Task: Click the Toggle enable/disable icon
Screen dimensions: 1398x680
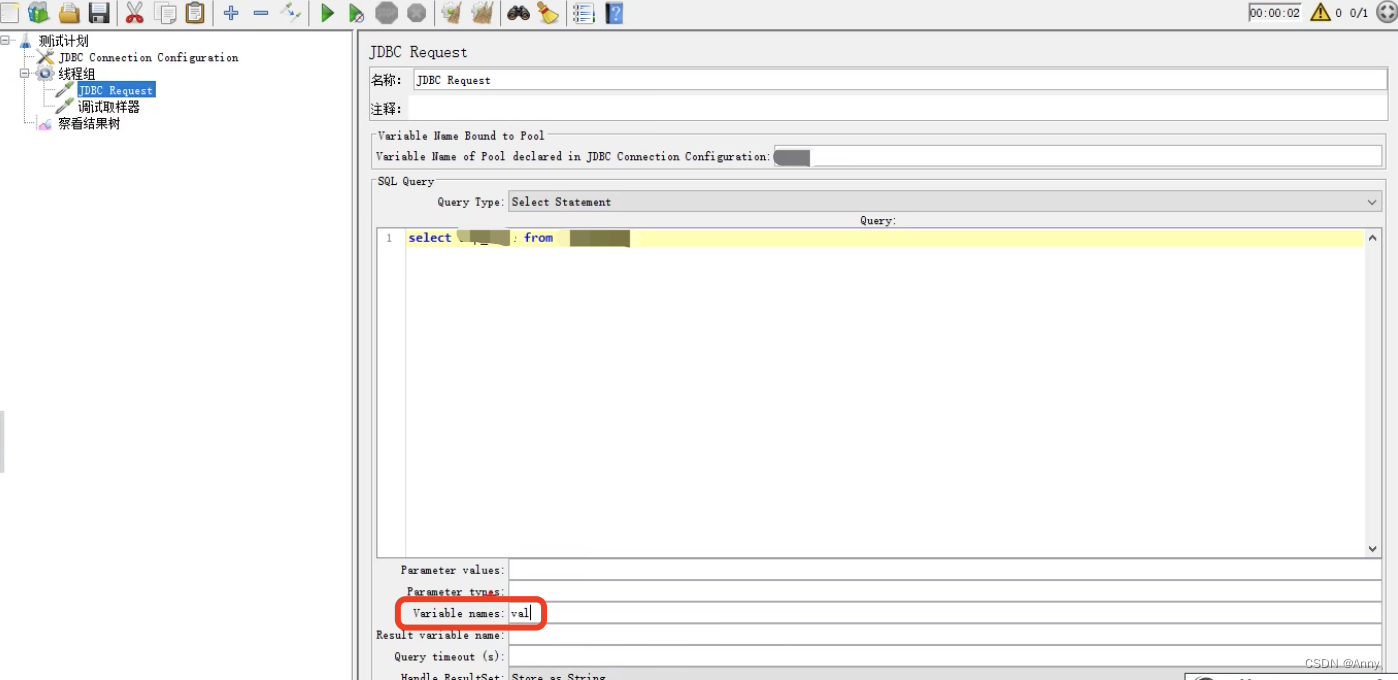Action: [x=291, y=12]
